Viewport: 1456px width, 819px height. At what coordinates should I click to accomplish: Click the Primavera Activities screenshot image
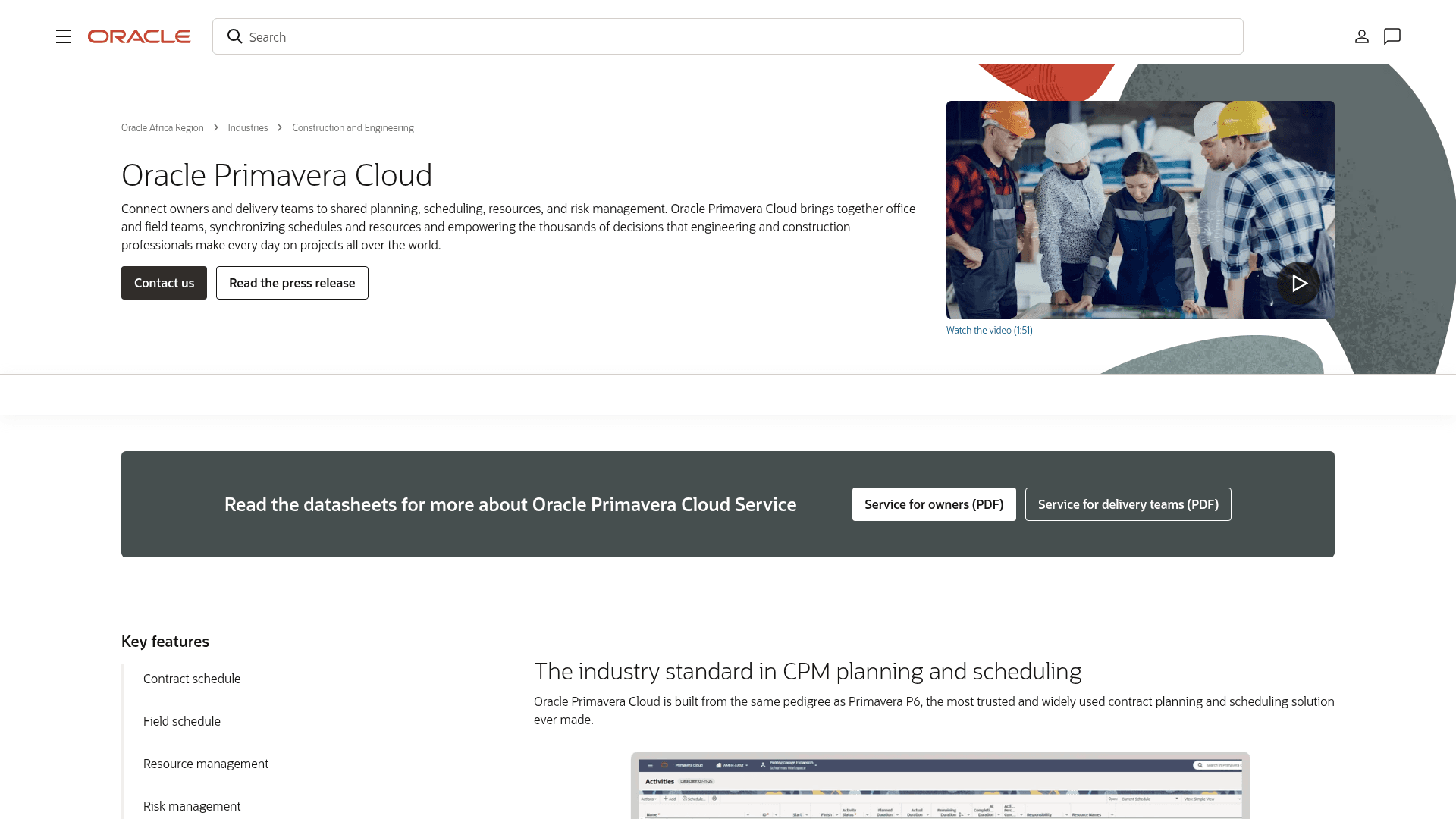point(940,786)
